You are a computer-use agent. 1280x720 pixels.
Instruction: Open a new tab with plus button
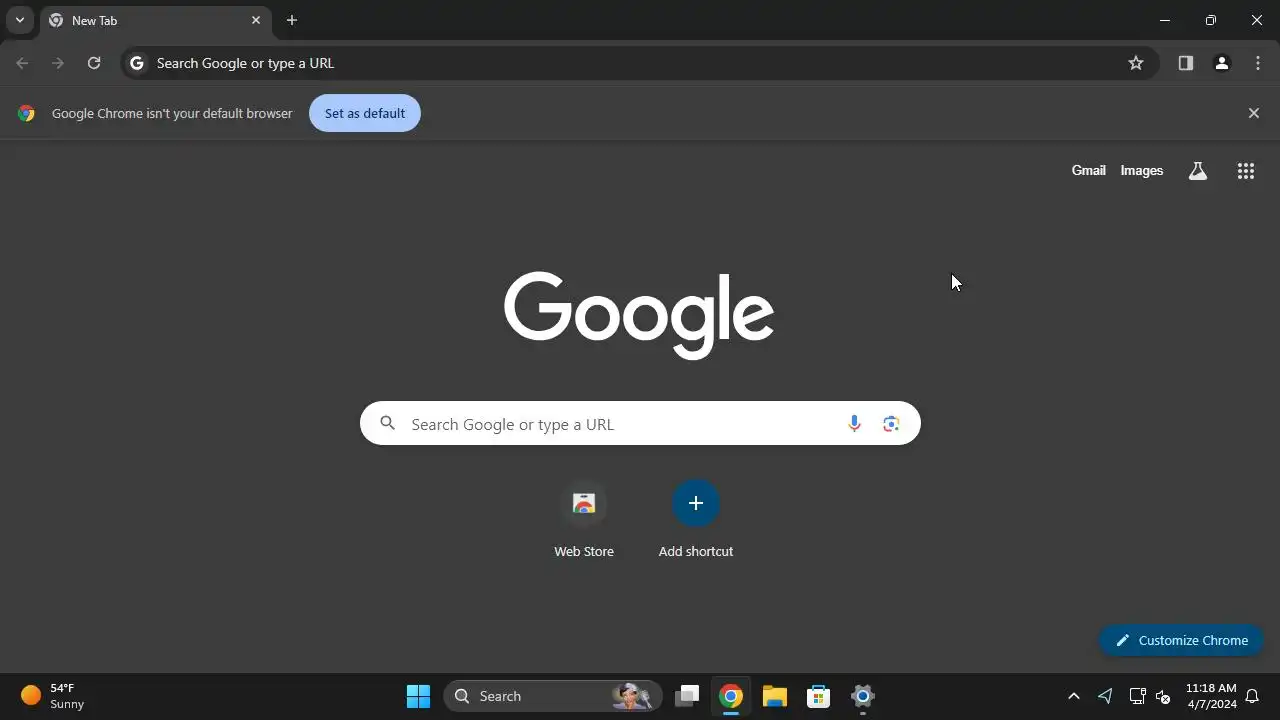click(292, 20)
